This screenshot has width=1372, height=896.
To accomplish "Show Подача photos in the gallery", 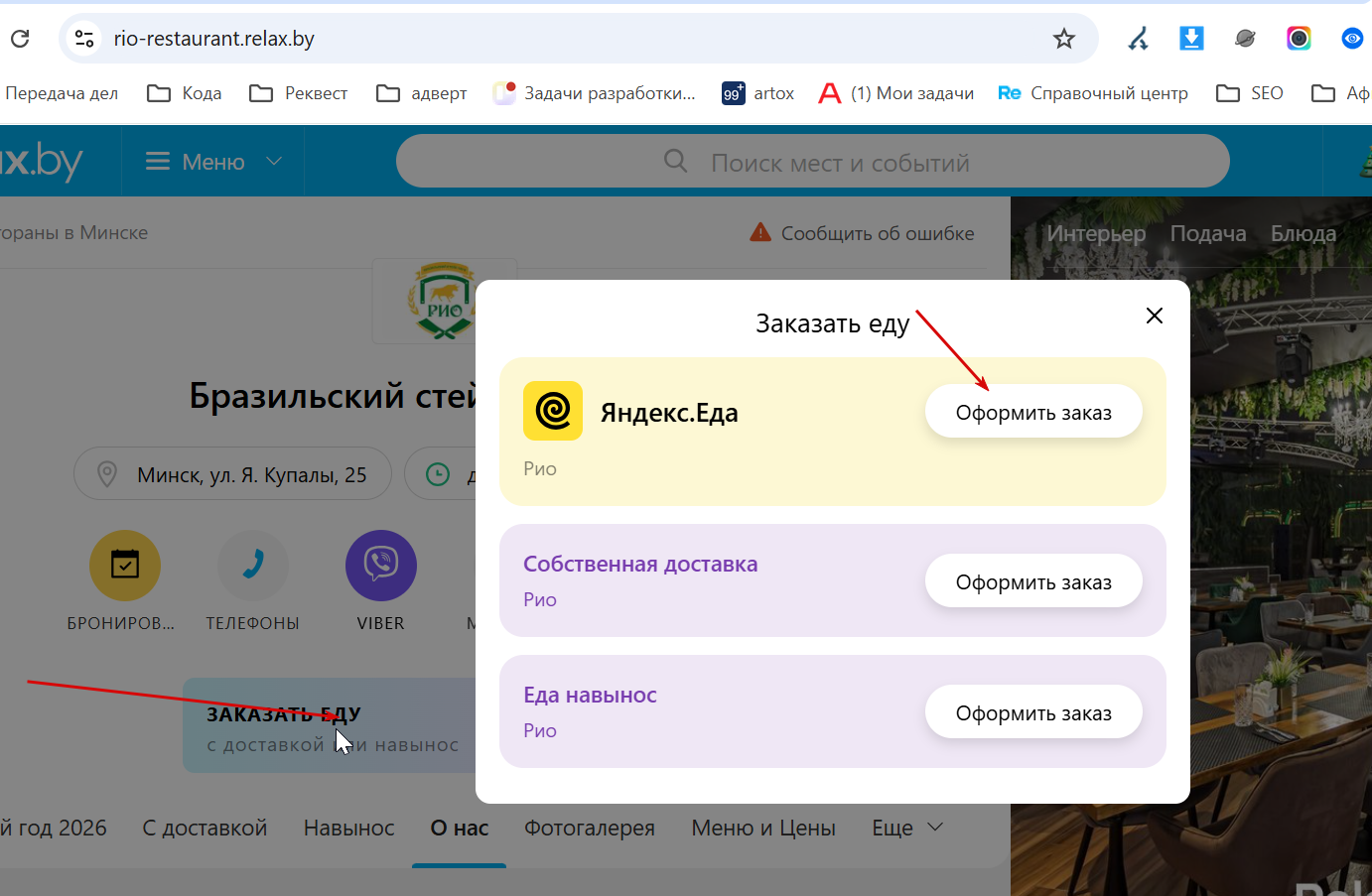I will coord(1208,233).
